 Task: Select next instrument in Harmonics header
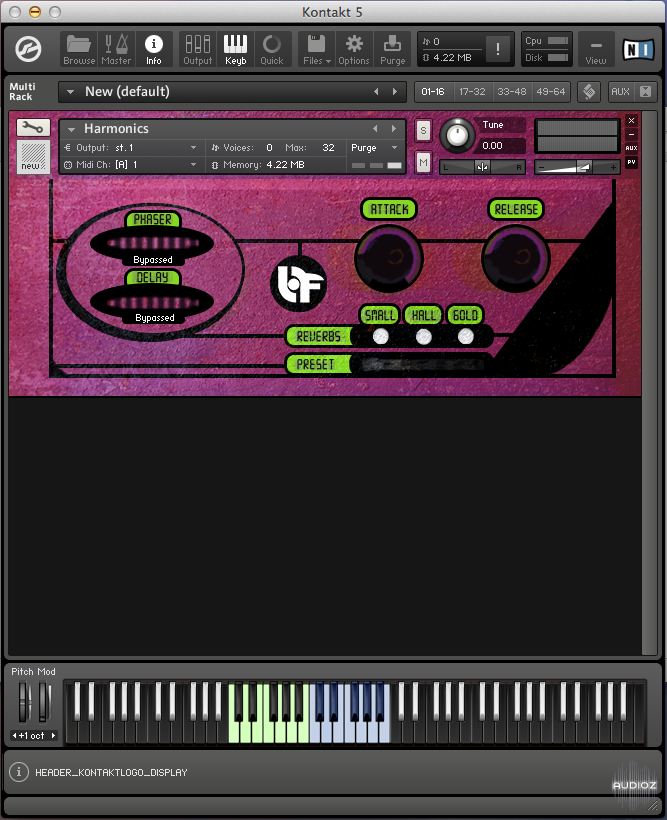tap(394, 129)
